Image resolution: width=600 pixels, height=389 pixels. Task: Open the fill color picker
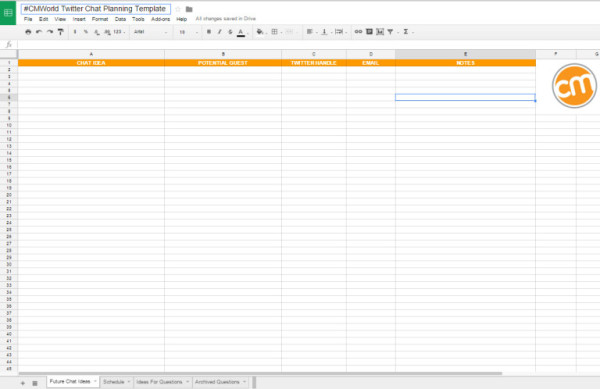pos(260,32)
